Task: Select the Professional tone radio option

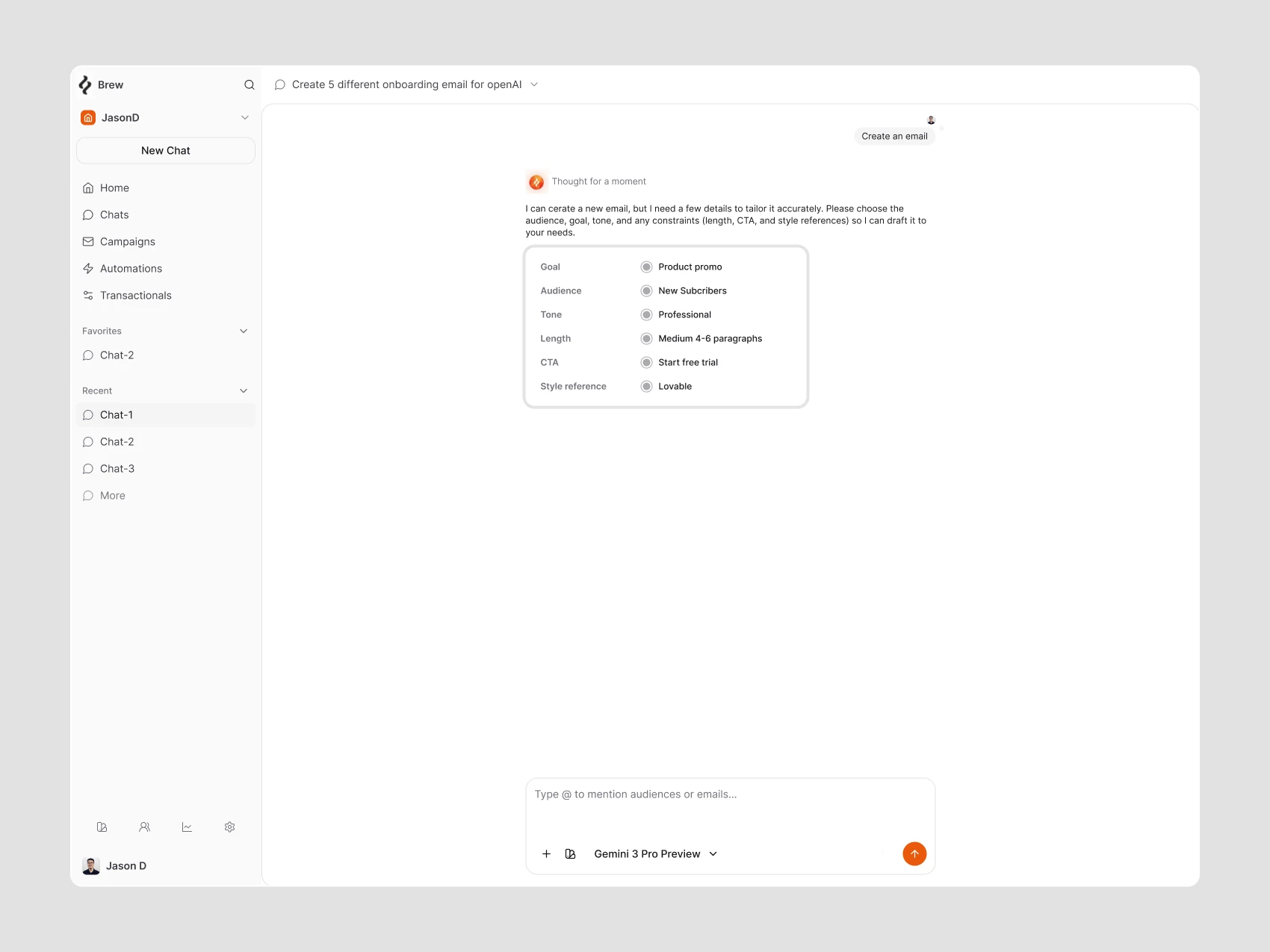Action: pyautogui.click(x=646, y=315)
